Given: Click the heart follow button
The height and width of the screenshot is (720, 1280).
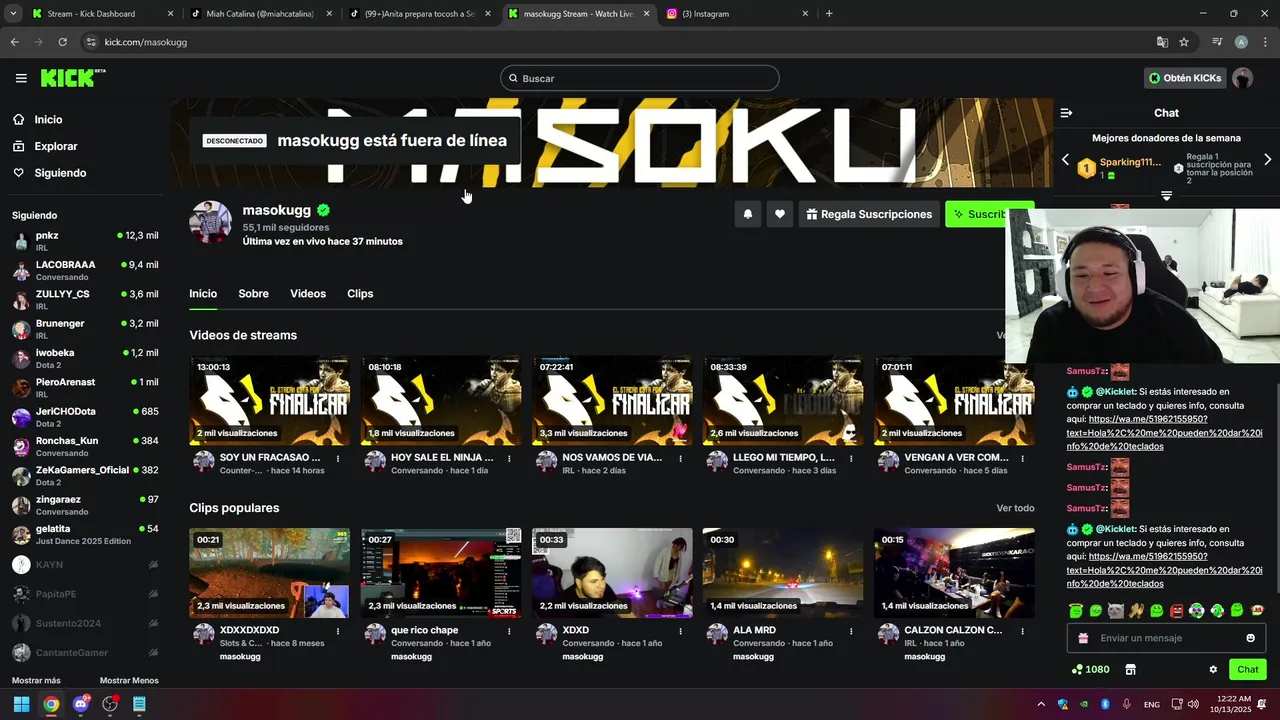Looking at the screenshot, I should [x=780, y=214].
